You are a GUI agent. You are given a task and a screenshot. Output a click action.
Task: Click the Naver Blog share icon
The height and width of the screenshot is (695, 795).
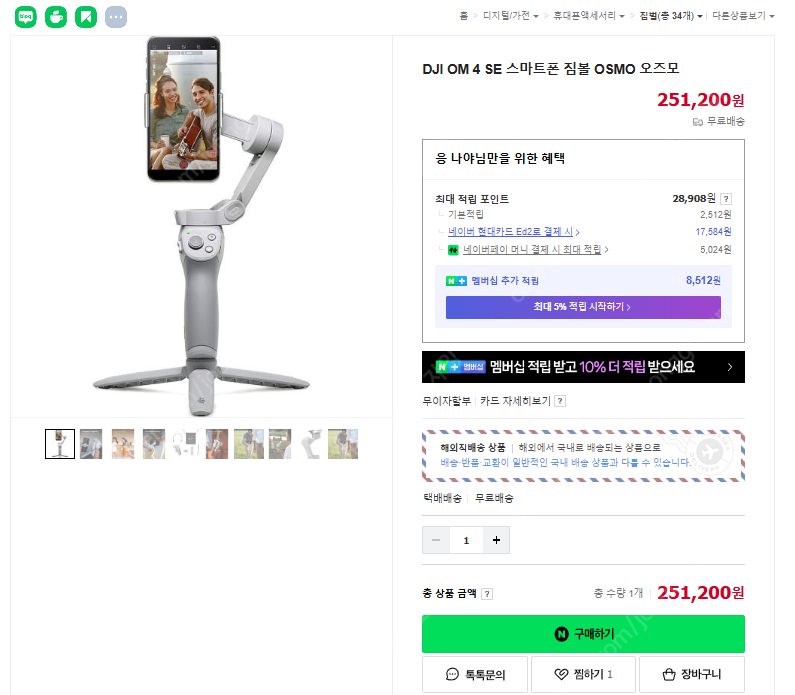click(26, 17)
